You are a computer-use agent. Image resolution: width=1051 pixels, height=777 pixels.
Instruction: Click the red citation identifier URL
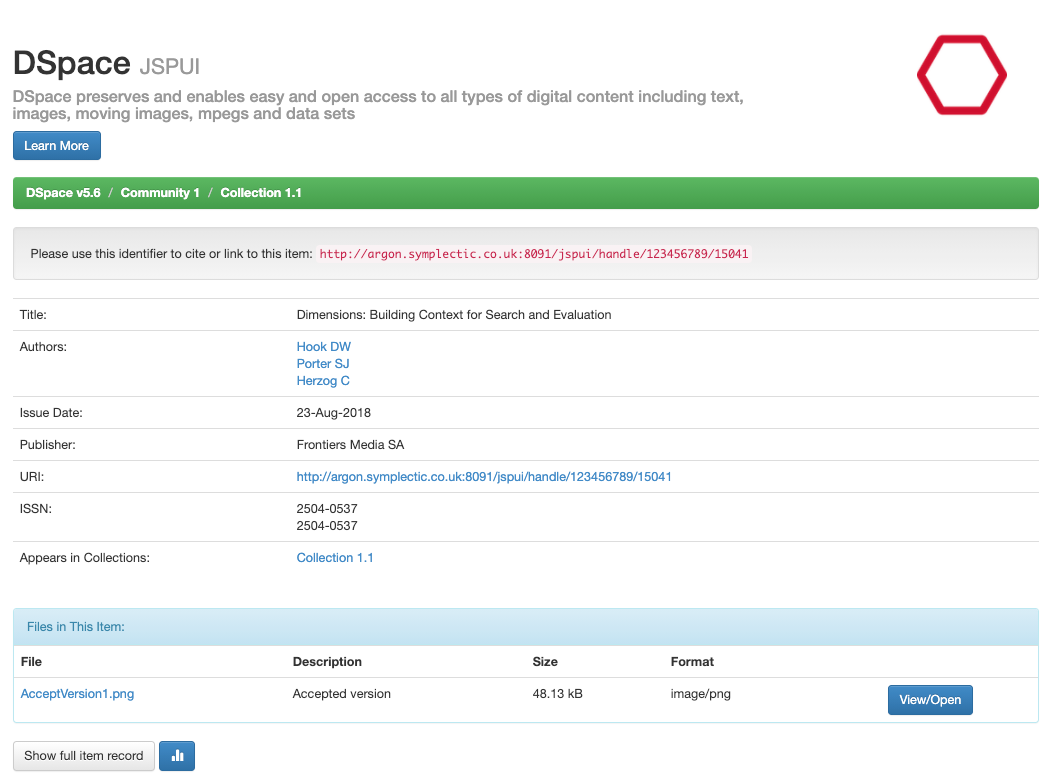pyautogui.click(x=534, y=254)
